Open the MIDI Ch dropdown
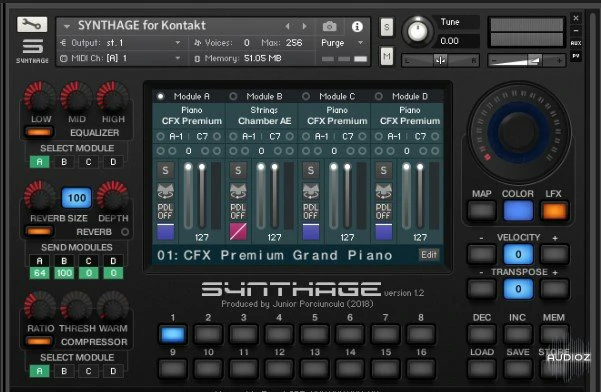 coord(120,58)
